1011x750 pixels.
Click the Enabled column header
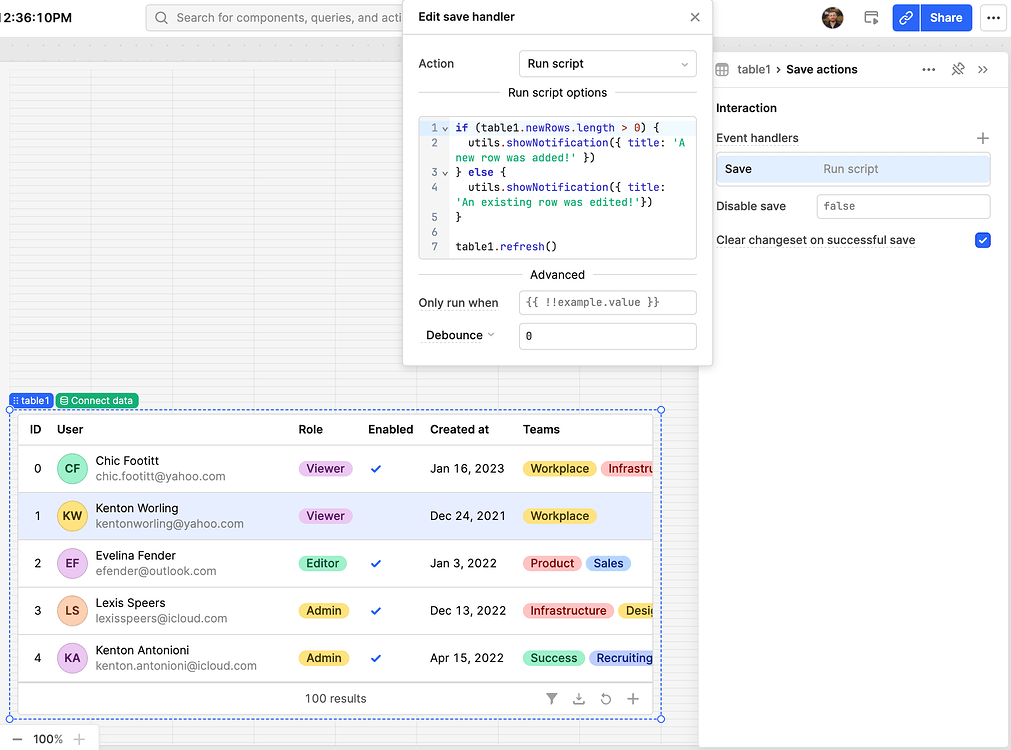(x=390, y=429)
